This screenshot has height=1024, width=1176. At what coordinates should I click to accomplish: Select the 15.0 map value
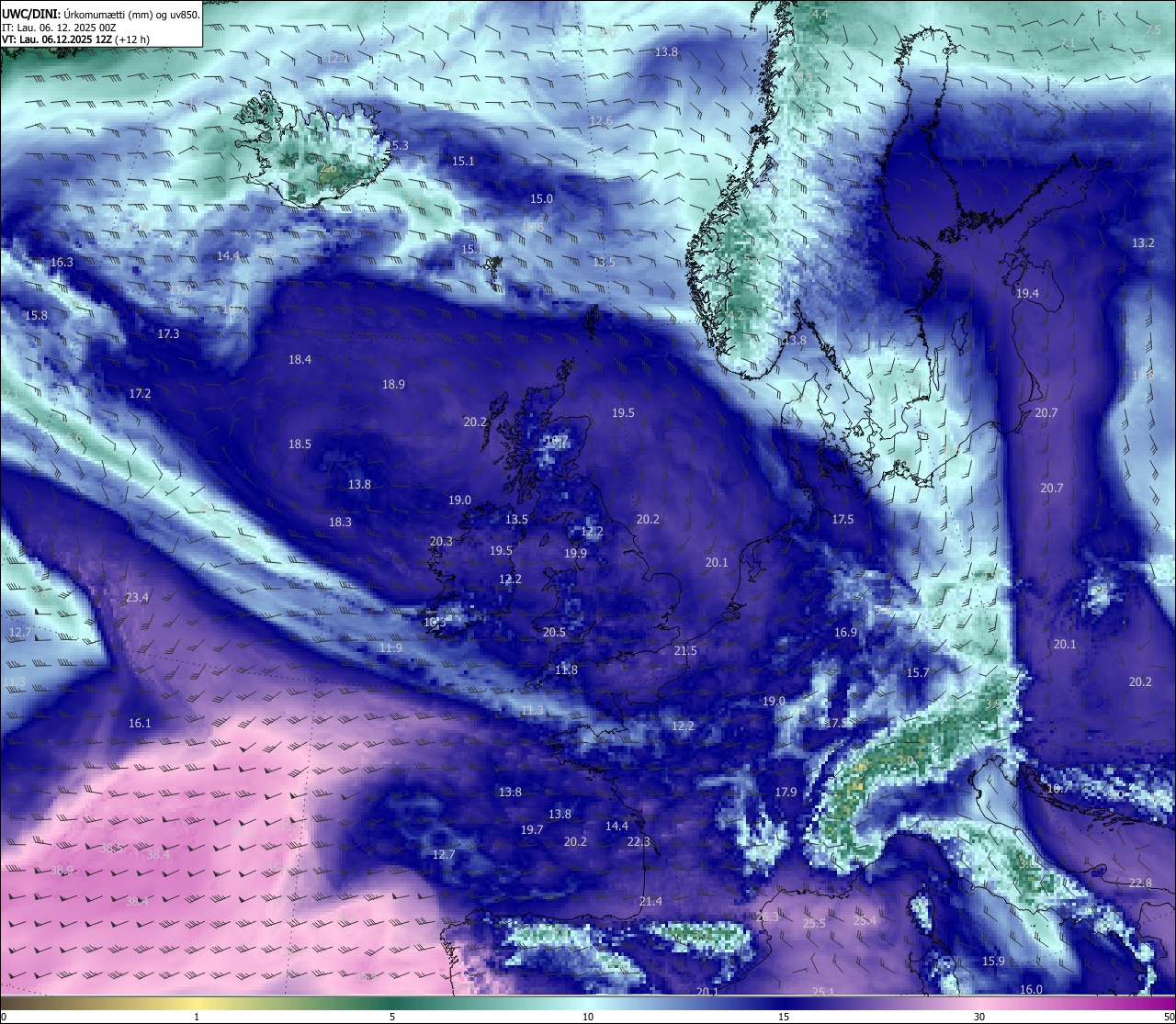[542, 198]
